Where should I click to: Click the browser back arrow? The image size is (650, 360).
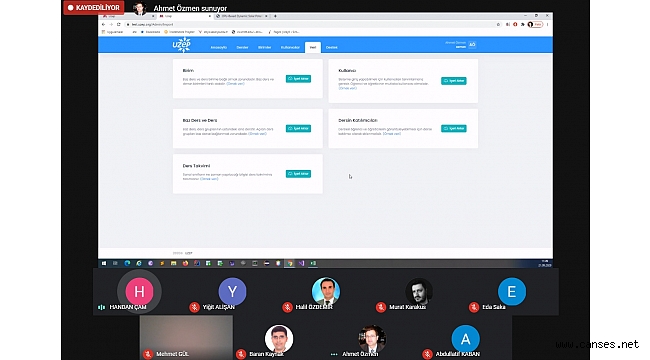click(x=104, y=24)
